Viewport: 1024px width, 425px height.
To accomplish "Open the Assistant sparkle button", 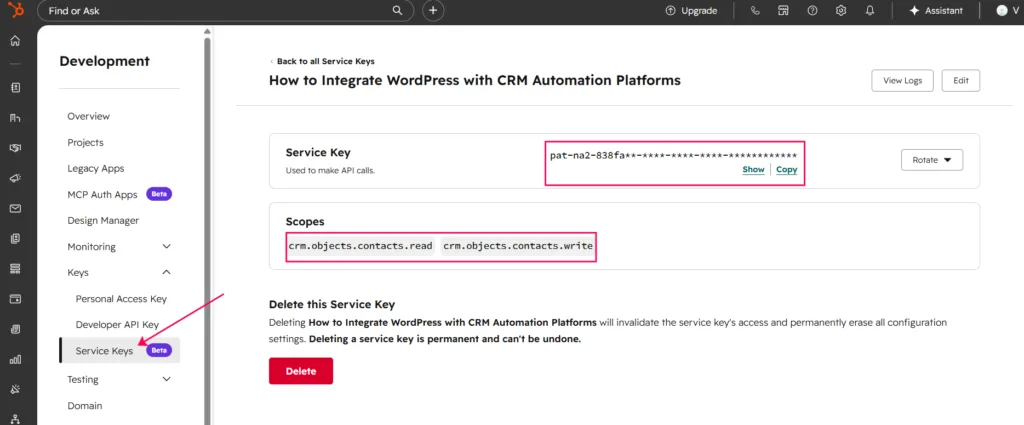I will click(x=936, y=10).
